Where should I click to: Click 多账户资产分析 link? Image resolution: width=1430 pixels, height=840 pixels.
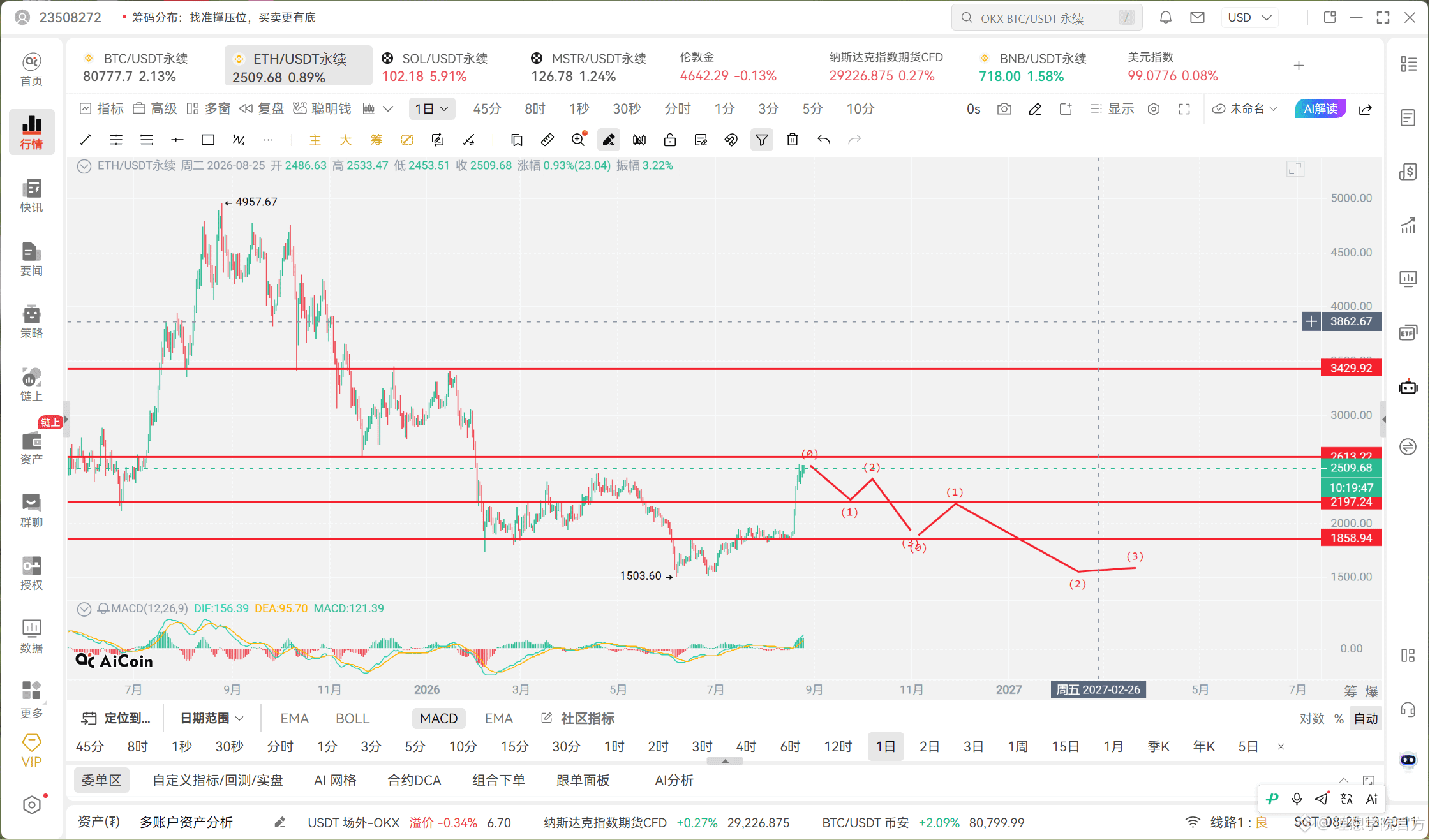pos(186,822)
